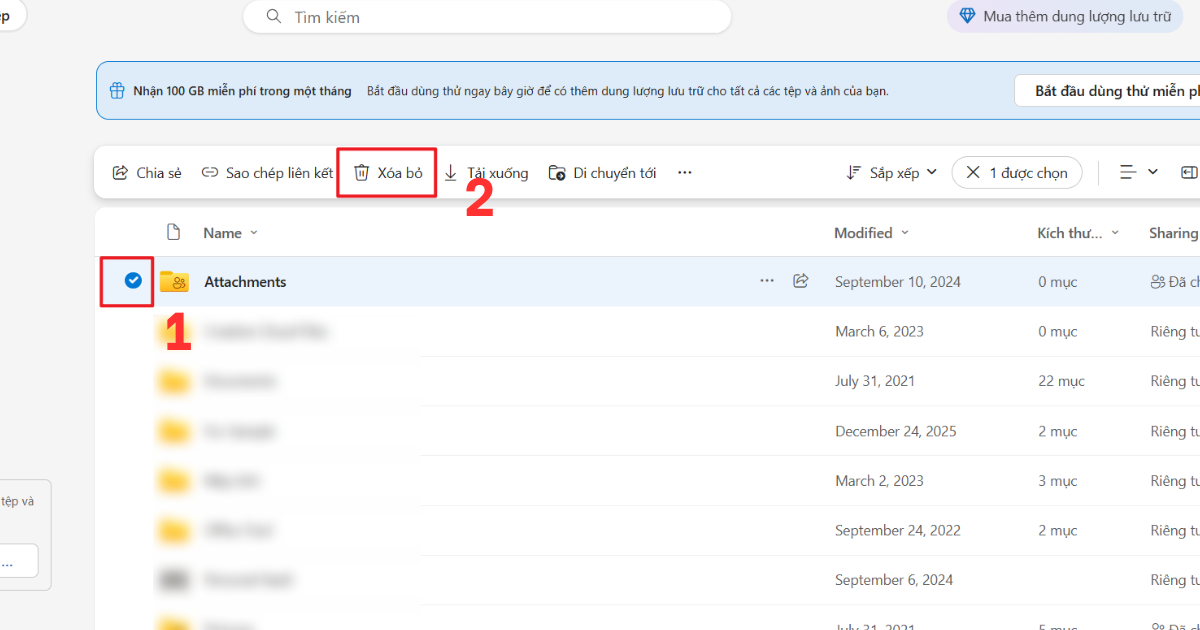Screen dimensions: 1200x630
Task: Sort by the Name column header
Action: [x=231, y=233]
